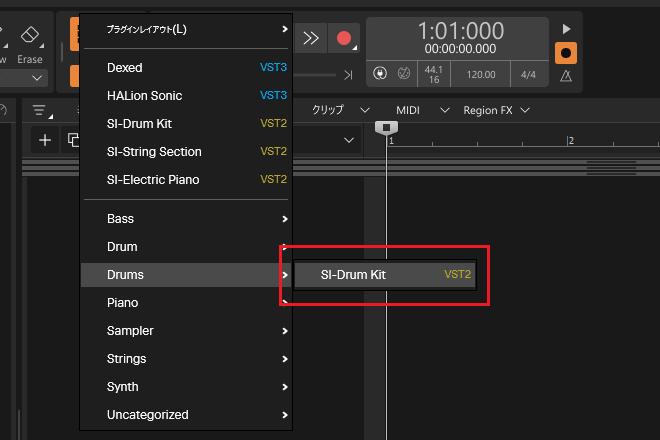Open the クリップ dropdown menu
Image resolution: width=660 pixels, height=440 pixels.
click(341, 110)
